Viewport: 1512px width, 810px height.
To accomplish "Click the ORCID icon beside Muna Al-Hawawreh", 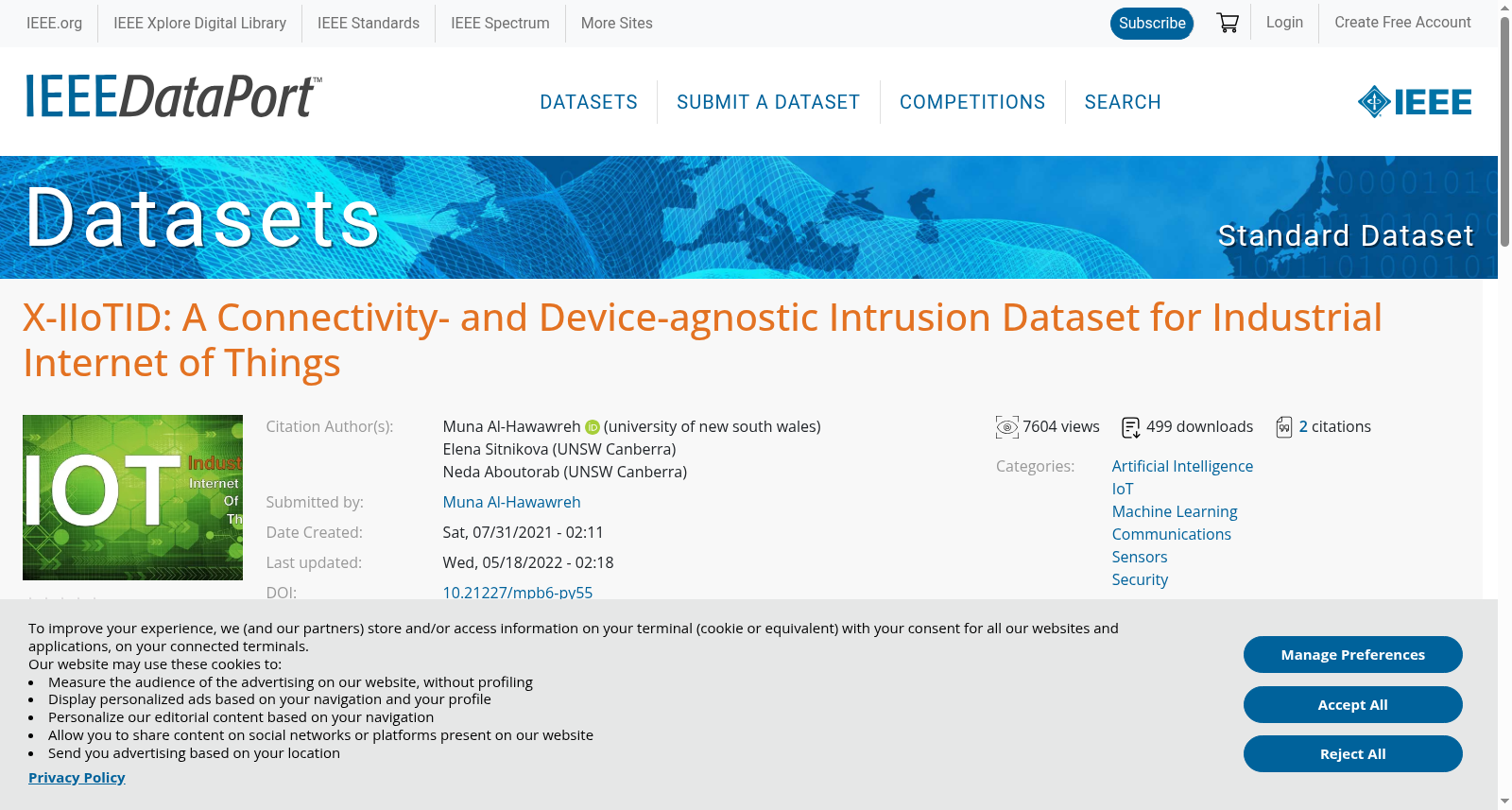I will pos(593,427).
